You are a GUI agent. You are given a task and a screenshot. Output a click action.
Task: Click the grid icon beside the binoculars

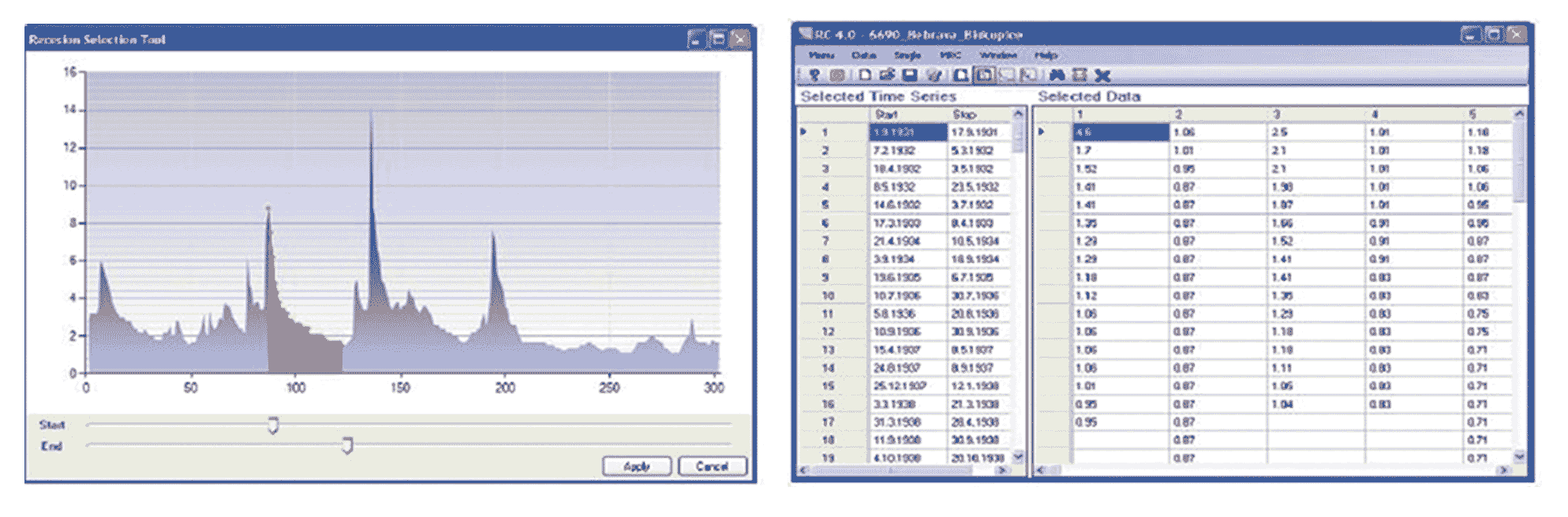point(1080,75)
